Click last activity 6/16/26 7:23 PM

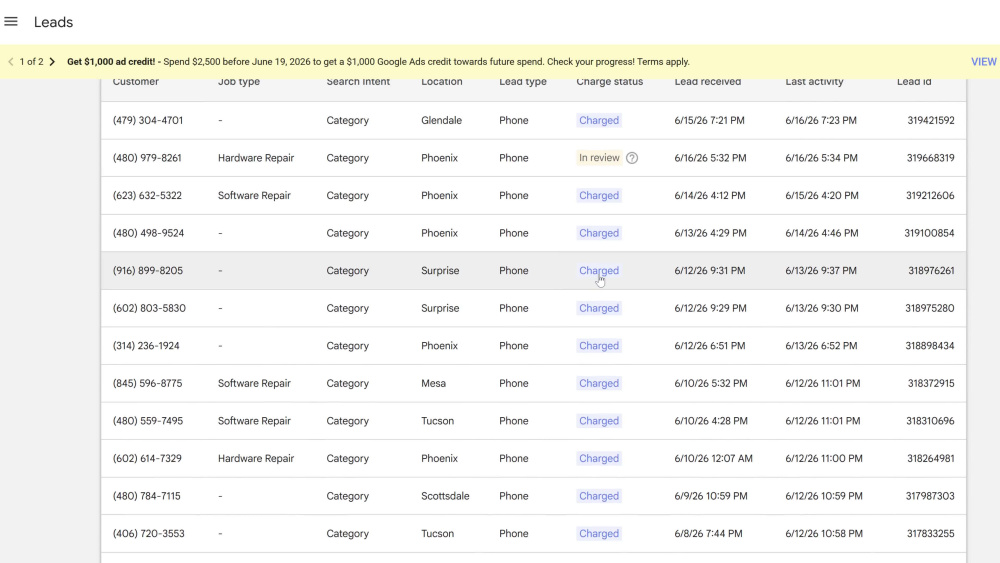(x=821, y=121)
